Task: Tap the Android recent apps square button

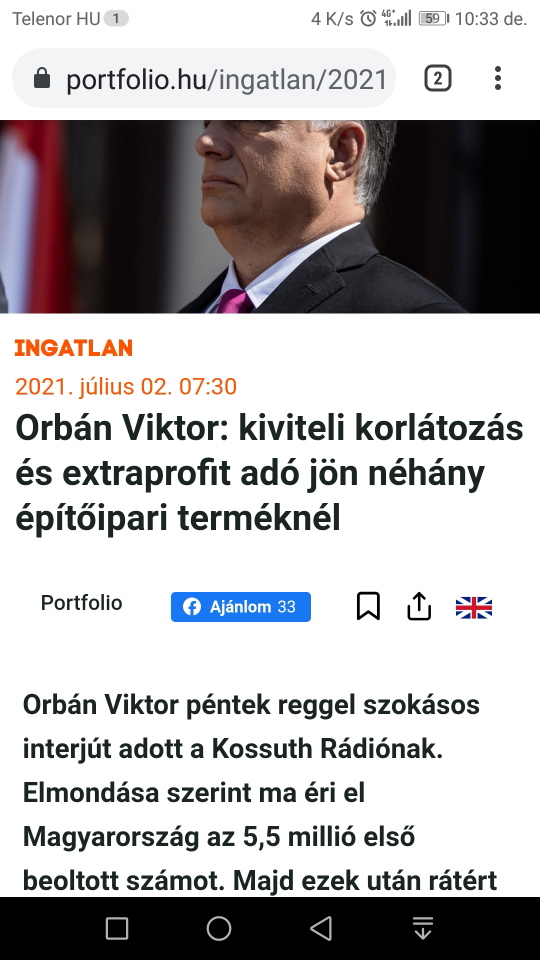Action: 117,928
